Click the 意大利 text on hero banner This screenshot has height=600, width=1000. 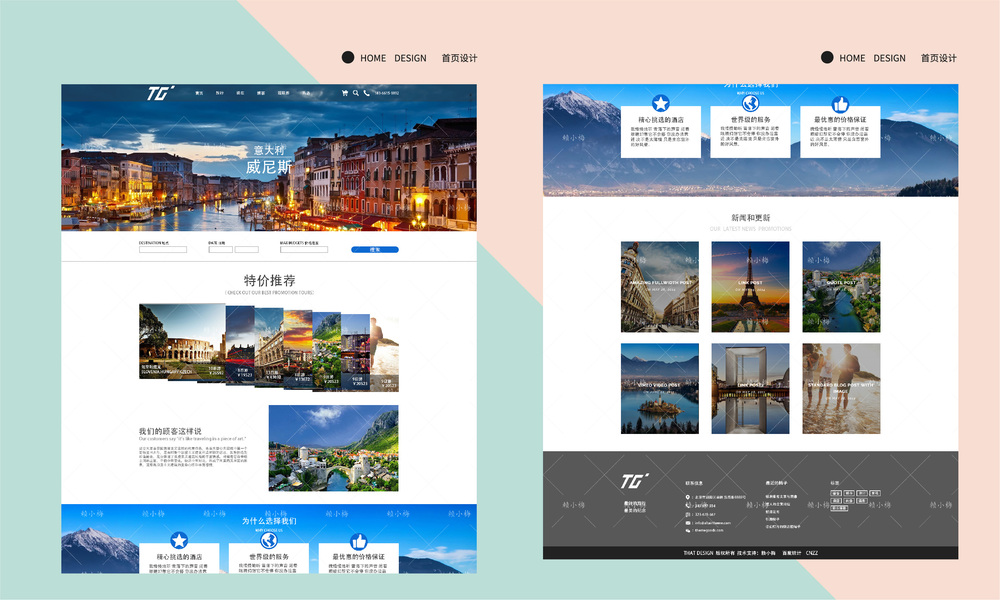[269, 150]
